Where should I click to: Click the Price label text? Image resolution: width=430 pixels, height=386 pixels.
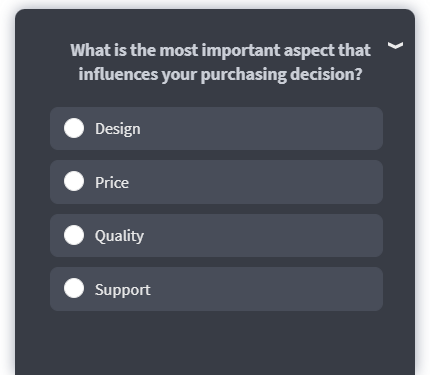pyautogui.click(x=112, y=183)
